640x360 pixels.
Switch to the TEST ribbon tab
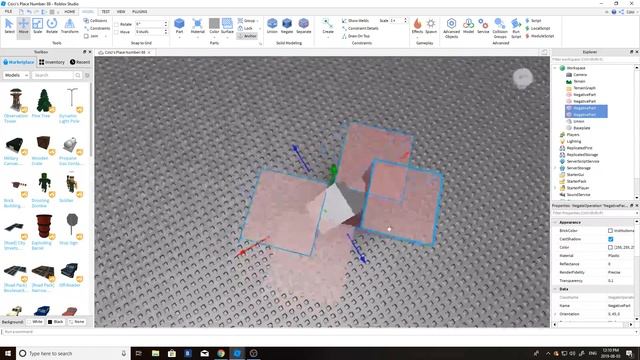105,11
